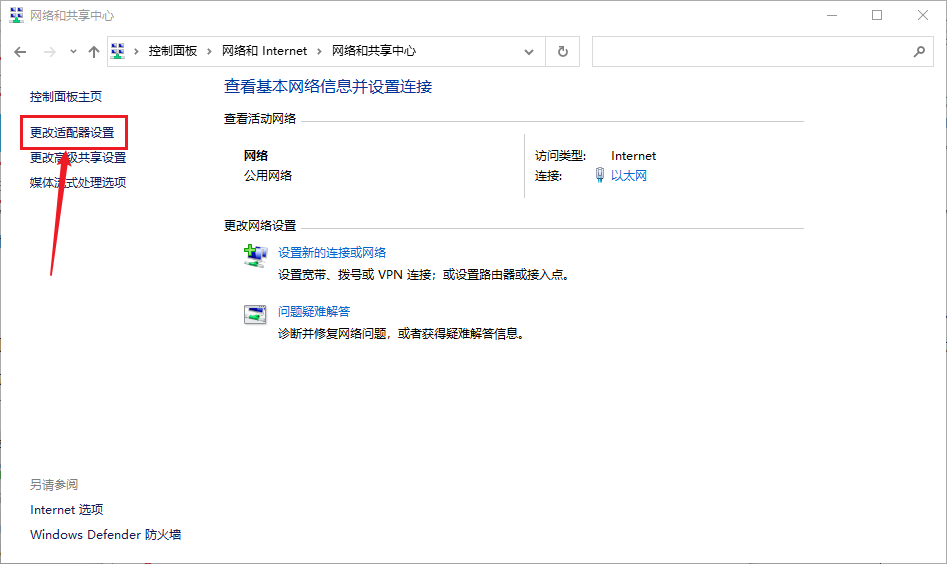The width and height of the screenshot is (947, 564).
Task: Click 设置新的连接或网络 link
Action: (x=332, y=252)
